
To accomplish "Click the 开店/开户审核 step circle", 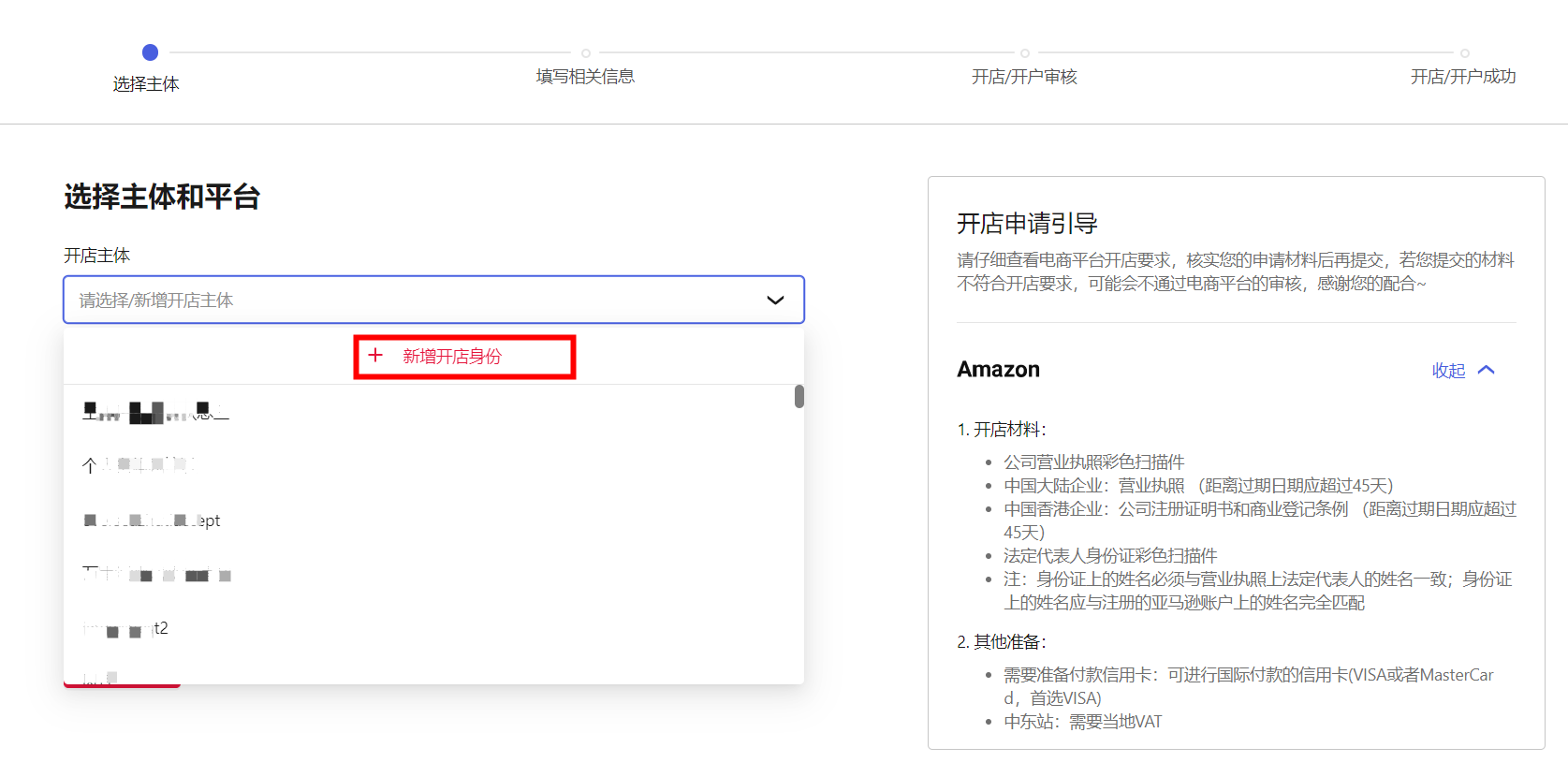I will 1025,53.
